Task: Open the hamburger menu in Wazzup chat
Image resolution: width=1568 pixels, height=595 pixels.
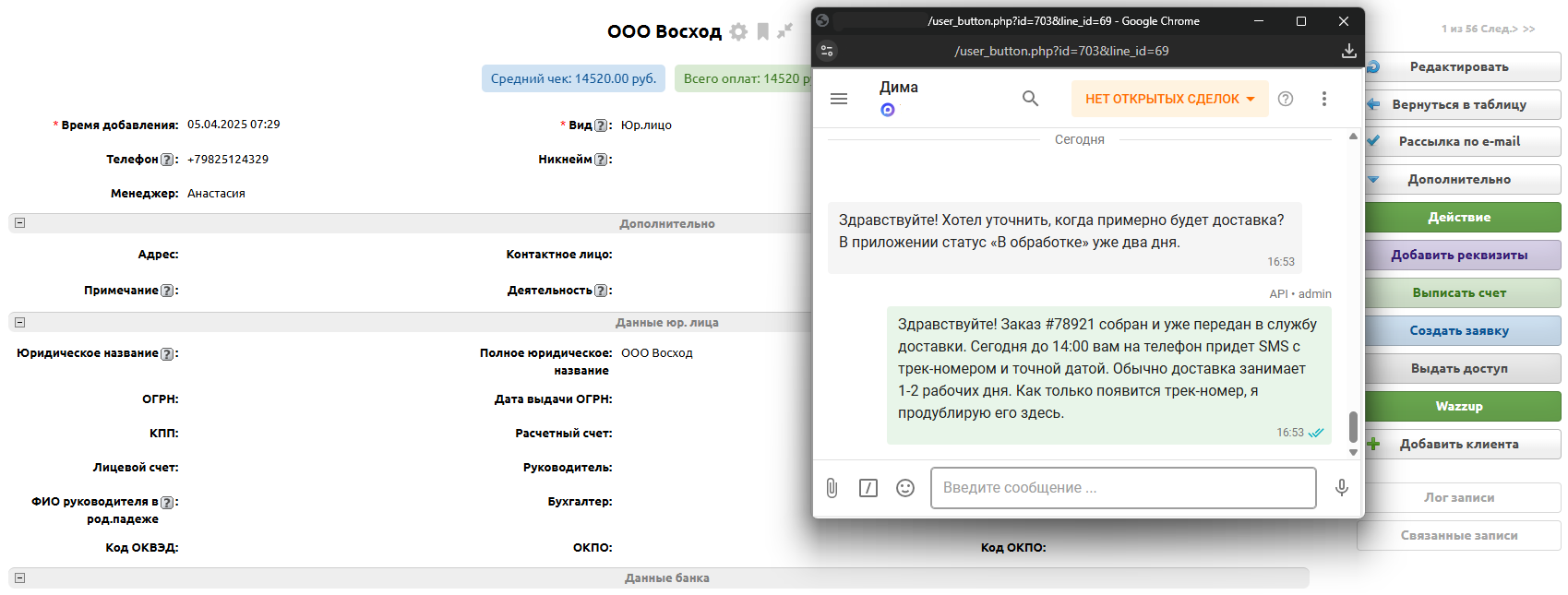Action: 838,99
